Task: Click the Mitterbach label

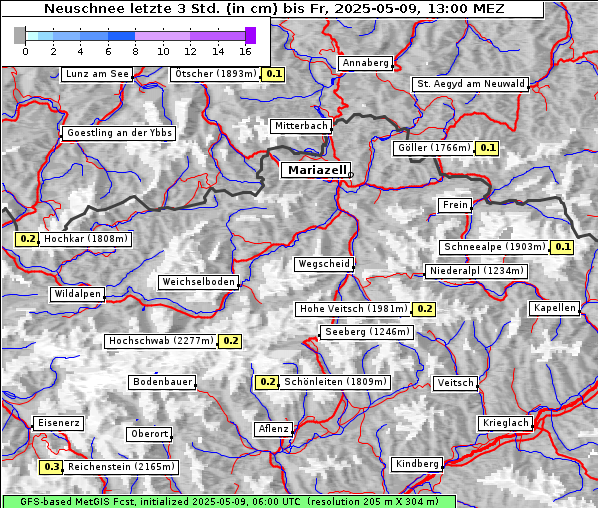Action: point(301,126)
